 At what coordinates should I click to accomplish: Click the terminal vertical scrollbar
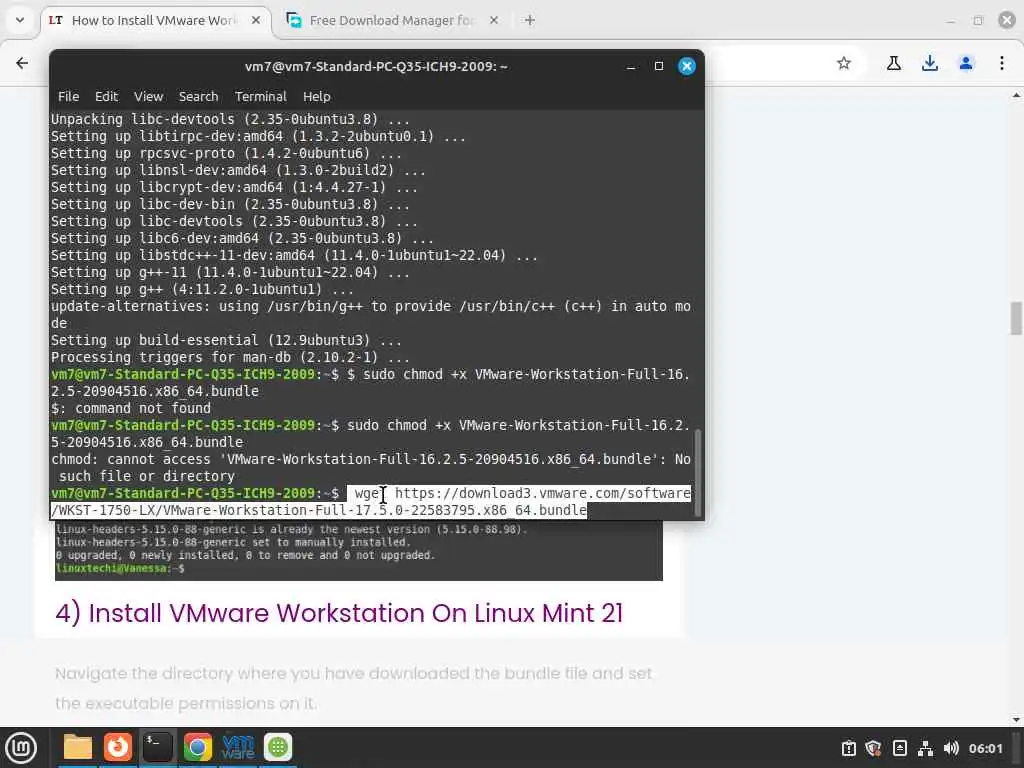[698, 472]
